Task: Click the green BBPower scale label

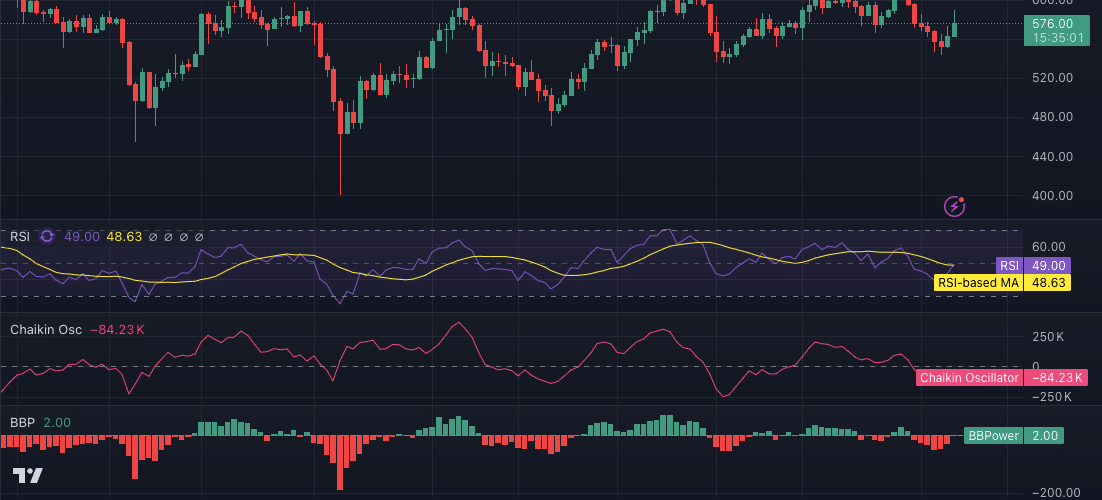Action: tap(993, 436)
